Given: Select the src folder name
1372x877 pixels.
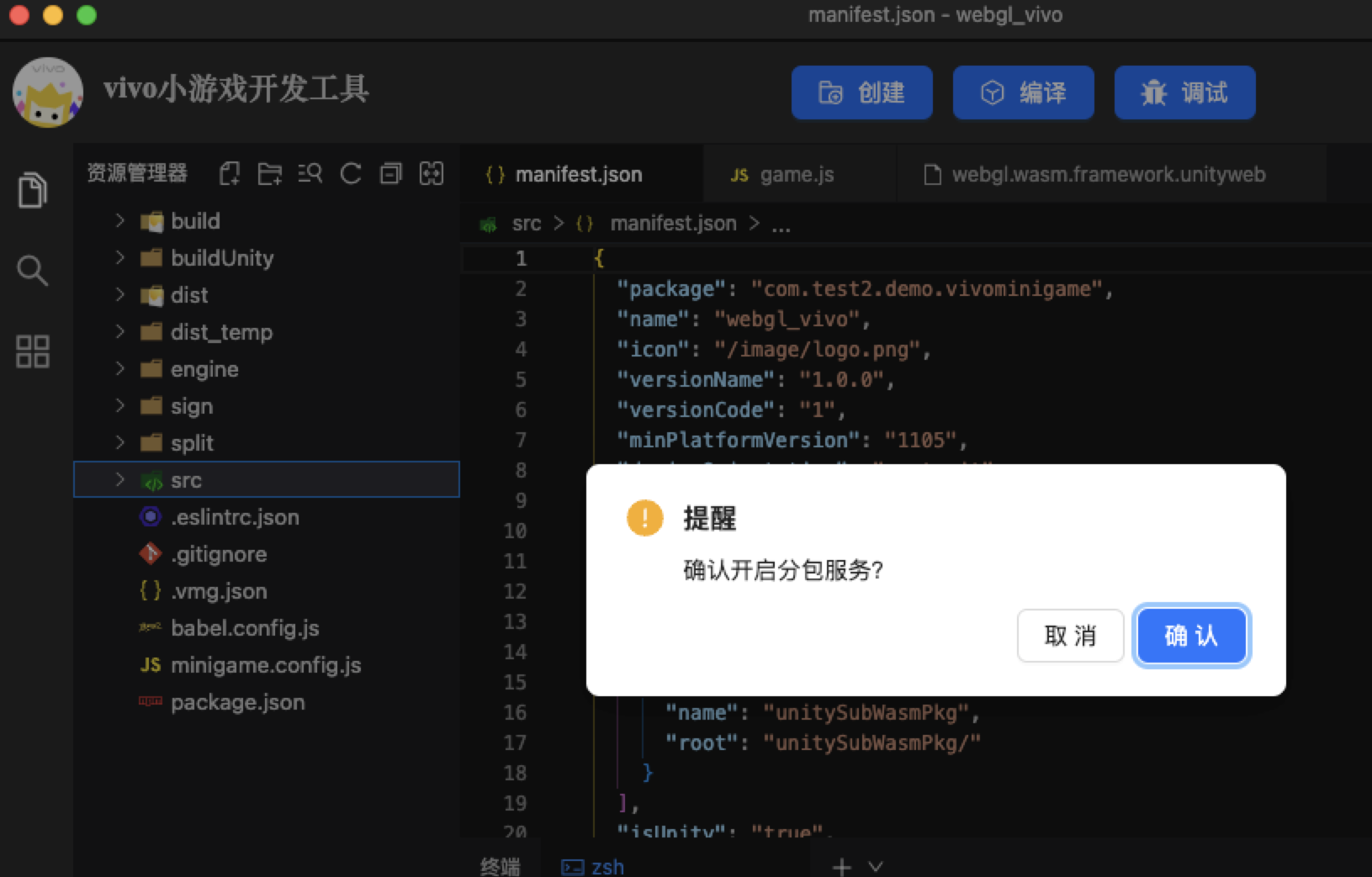Looking at the screenshot, I should [186, 480].
